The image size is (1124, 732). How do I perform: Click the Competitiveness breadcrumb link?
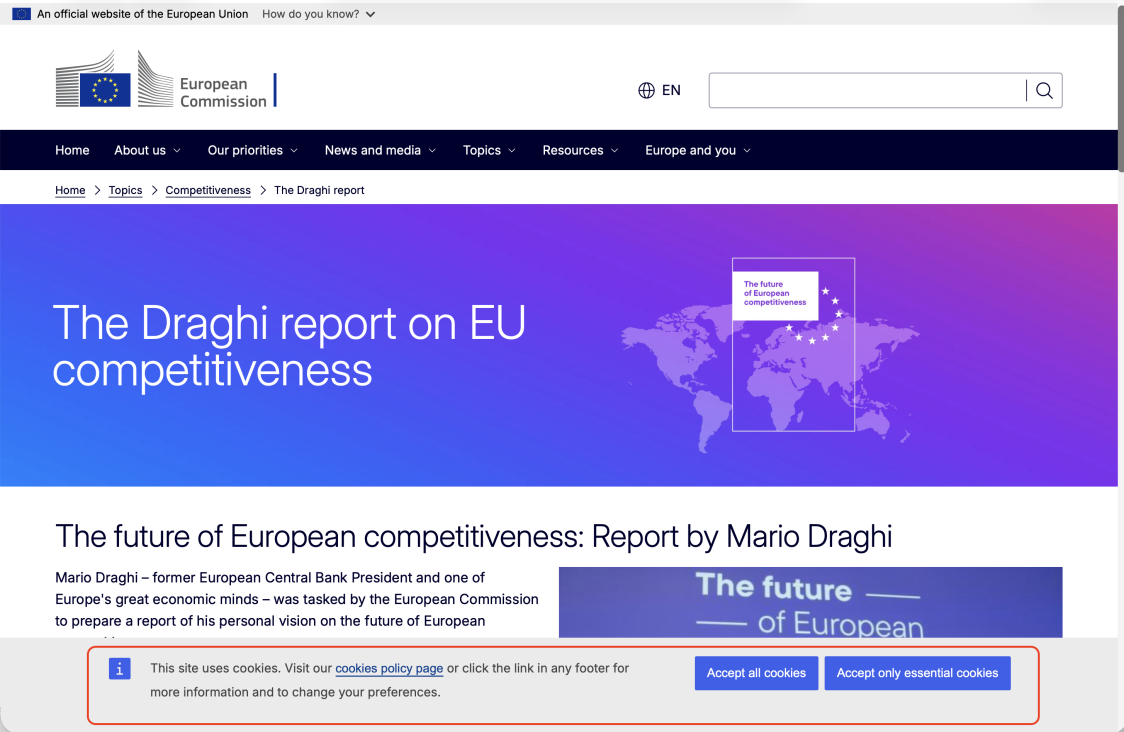[208, 190]
